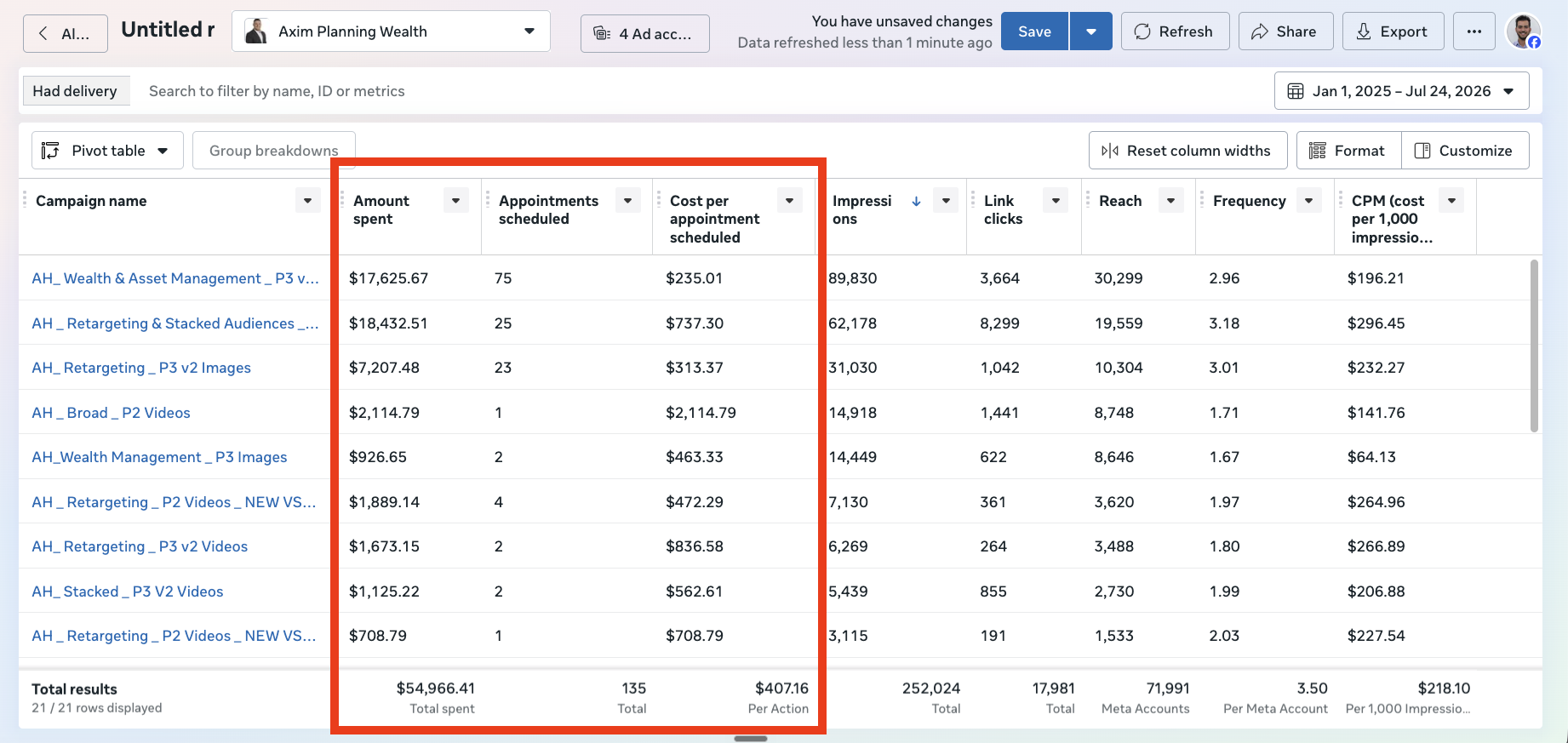Sort by Impressions descending arrow
Screen dimensions: 1568x743
click(916, 201)
